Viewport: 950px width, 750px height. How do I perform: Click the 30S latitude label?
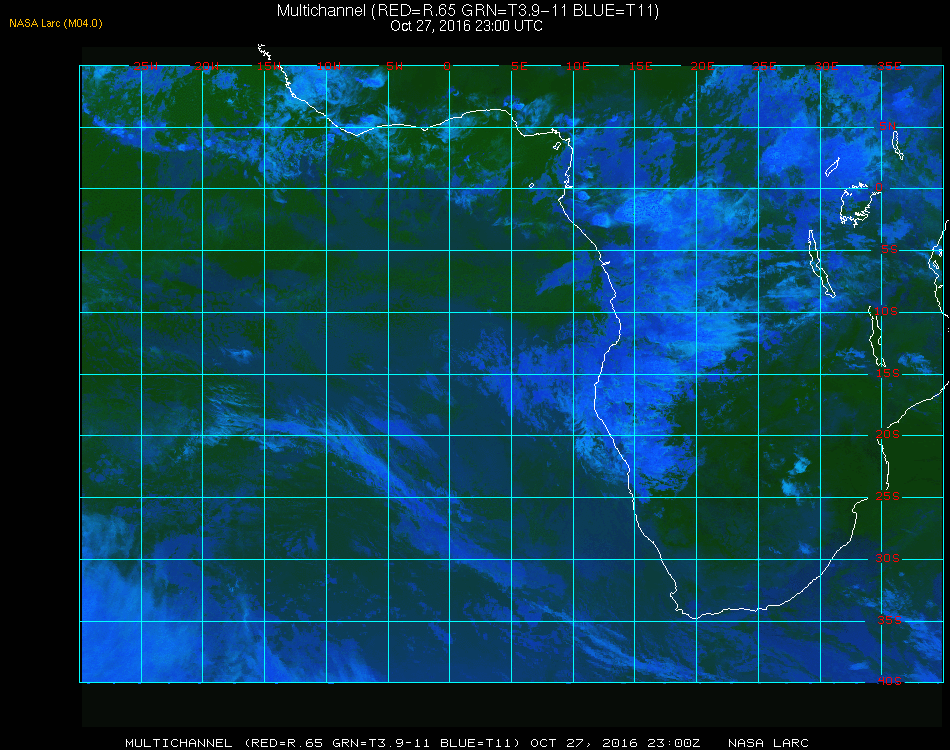coord(888,558)
